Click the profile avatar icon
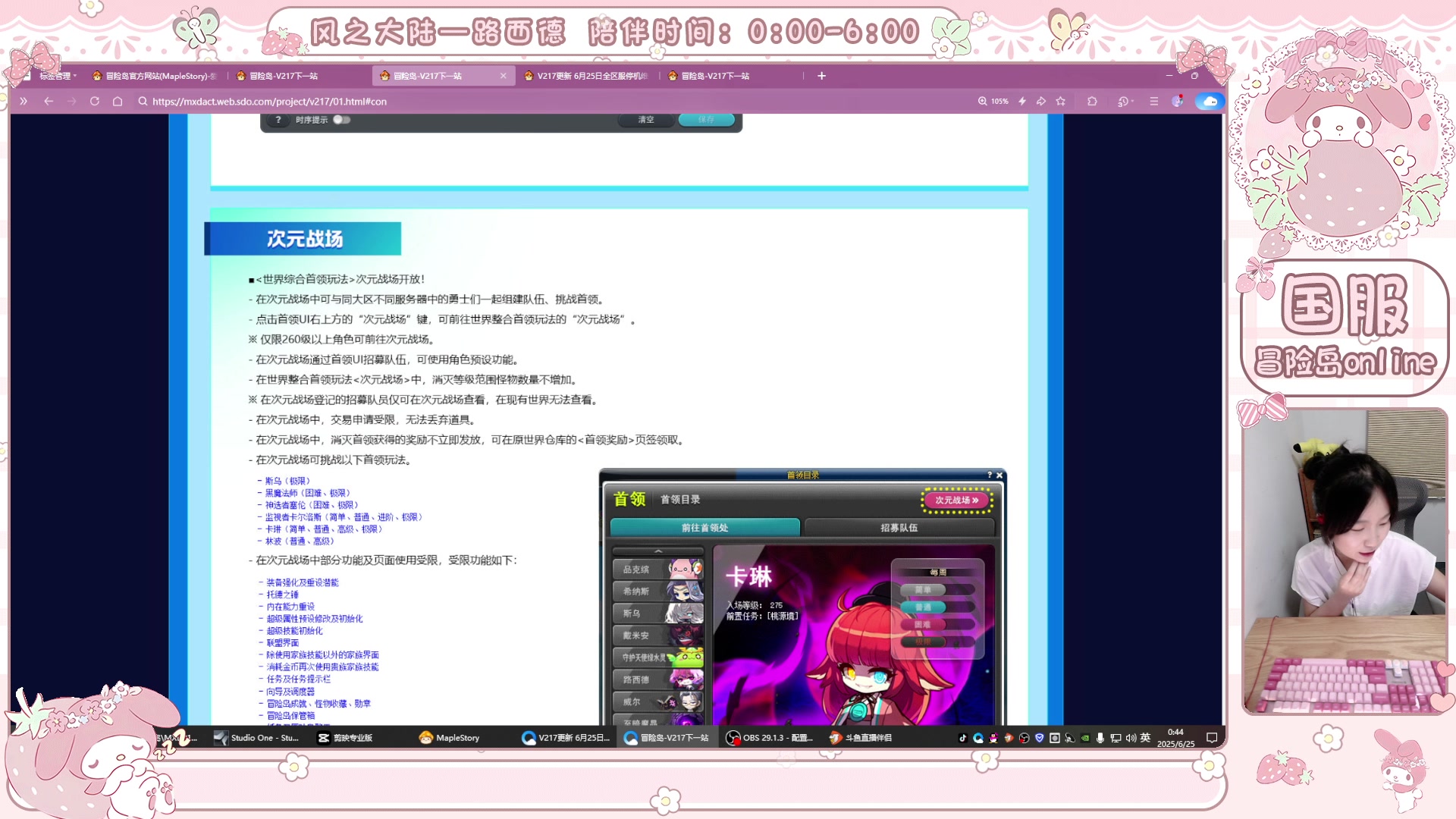The image size is (1456, 819). (x=1178, y=101)
